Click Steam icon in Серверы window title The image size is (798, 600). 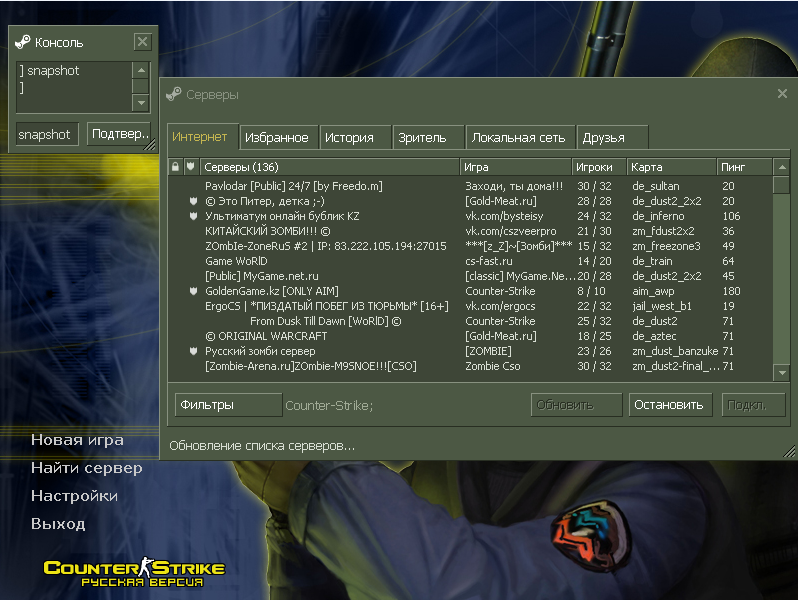(x=174, y=94)
